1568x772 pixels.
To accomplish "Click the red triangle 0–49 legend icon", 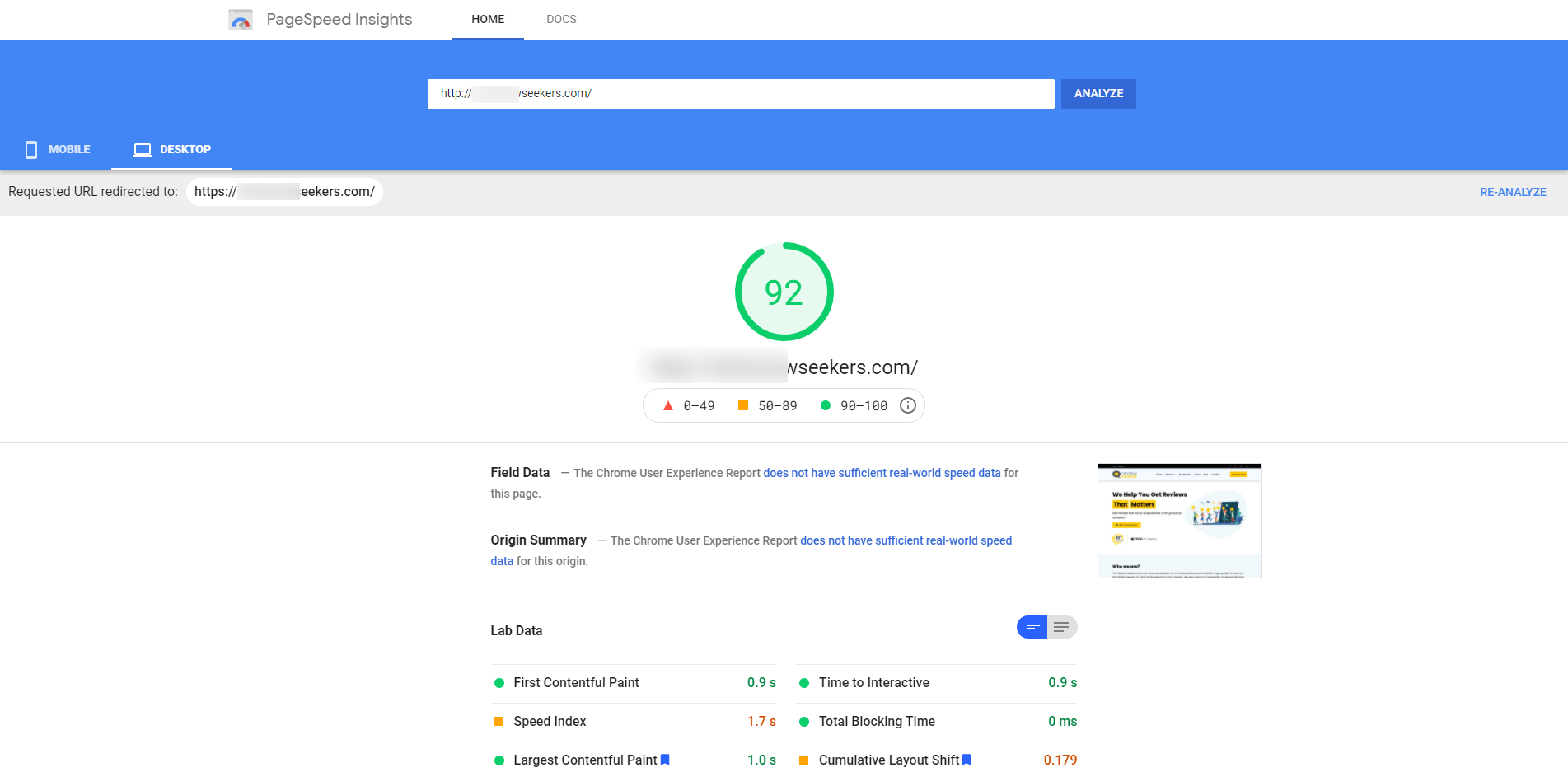I will pyautogui.click(x=668, y=405).
